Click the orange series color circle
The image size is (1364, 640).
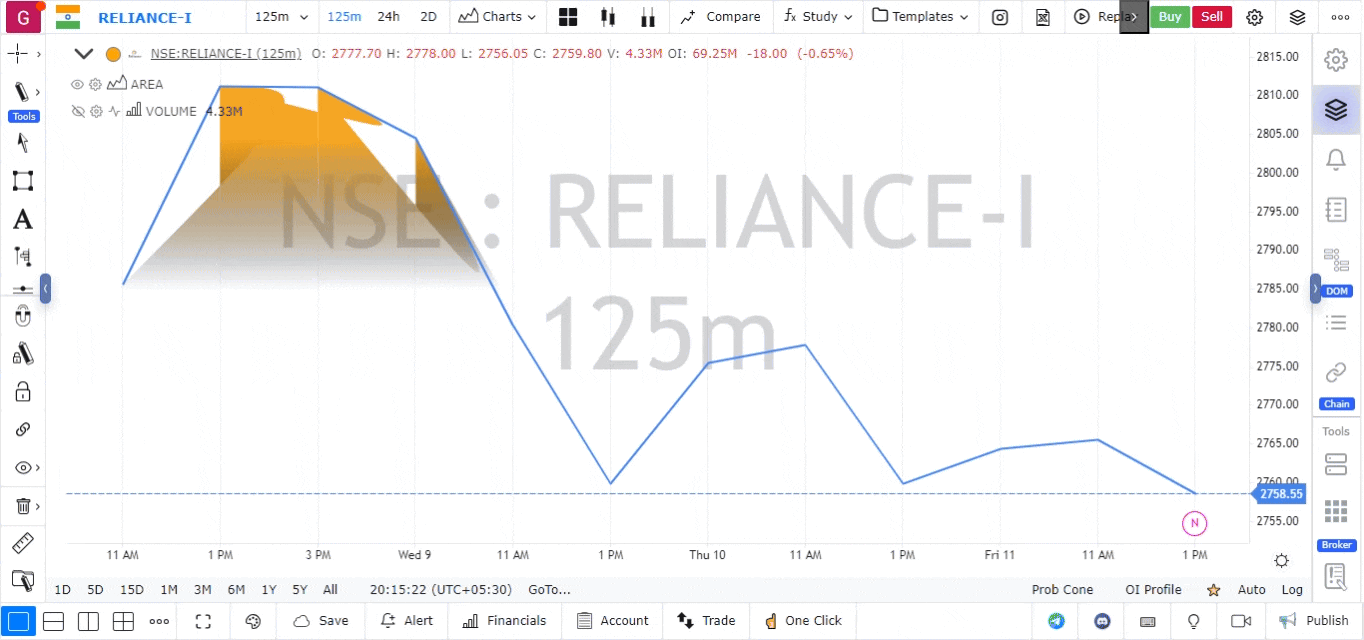[113, 54]
